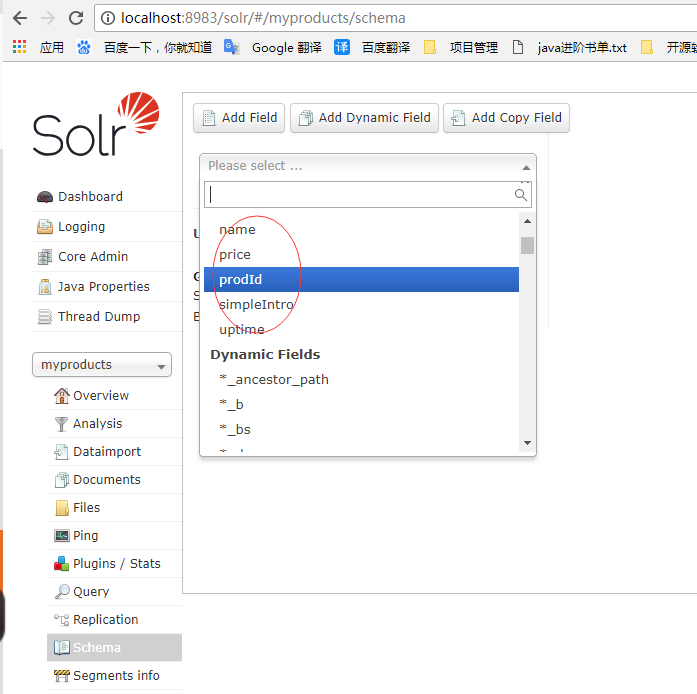697x694 pixels.
Task: Reload the page with refresh icon
Action: [x=76, y=18]
